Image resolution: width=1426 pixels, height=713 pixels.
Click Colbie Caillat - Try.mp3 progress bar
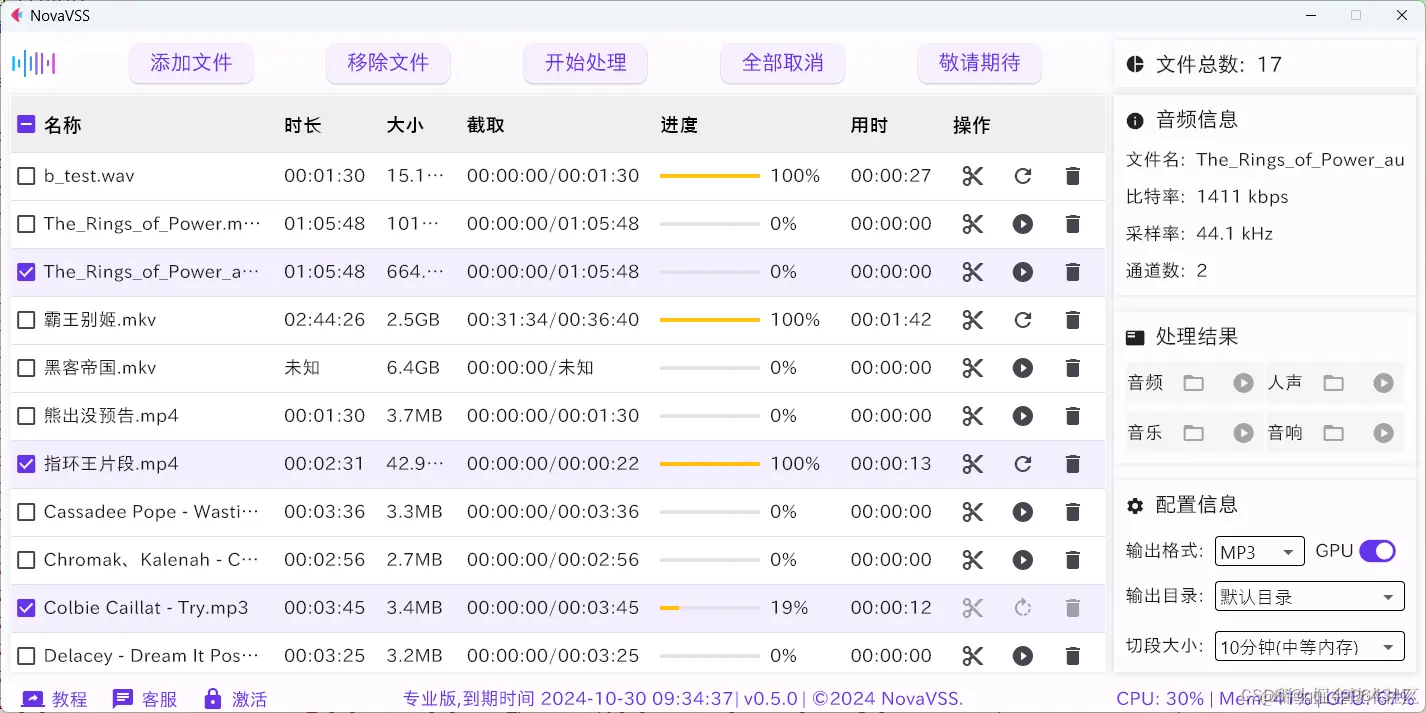tap(710, 608)
